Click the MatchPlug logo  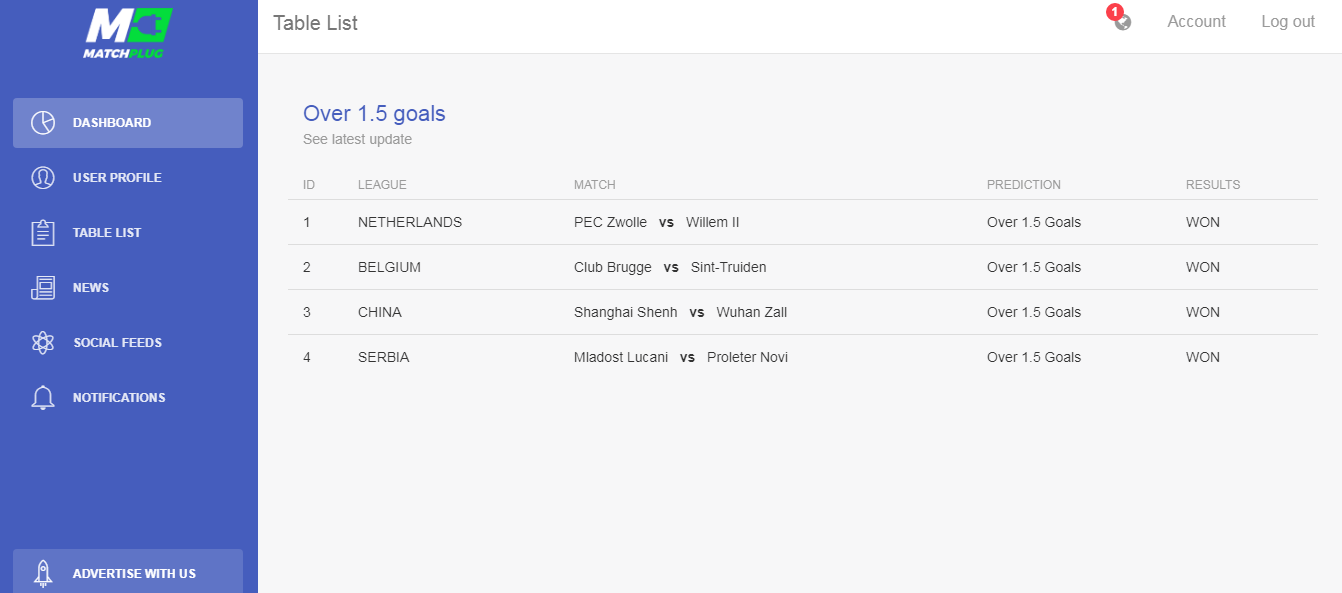click(128, 33)
